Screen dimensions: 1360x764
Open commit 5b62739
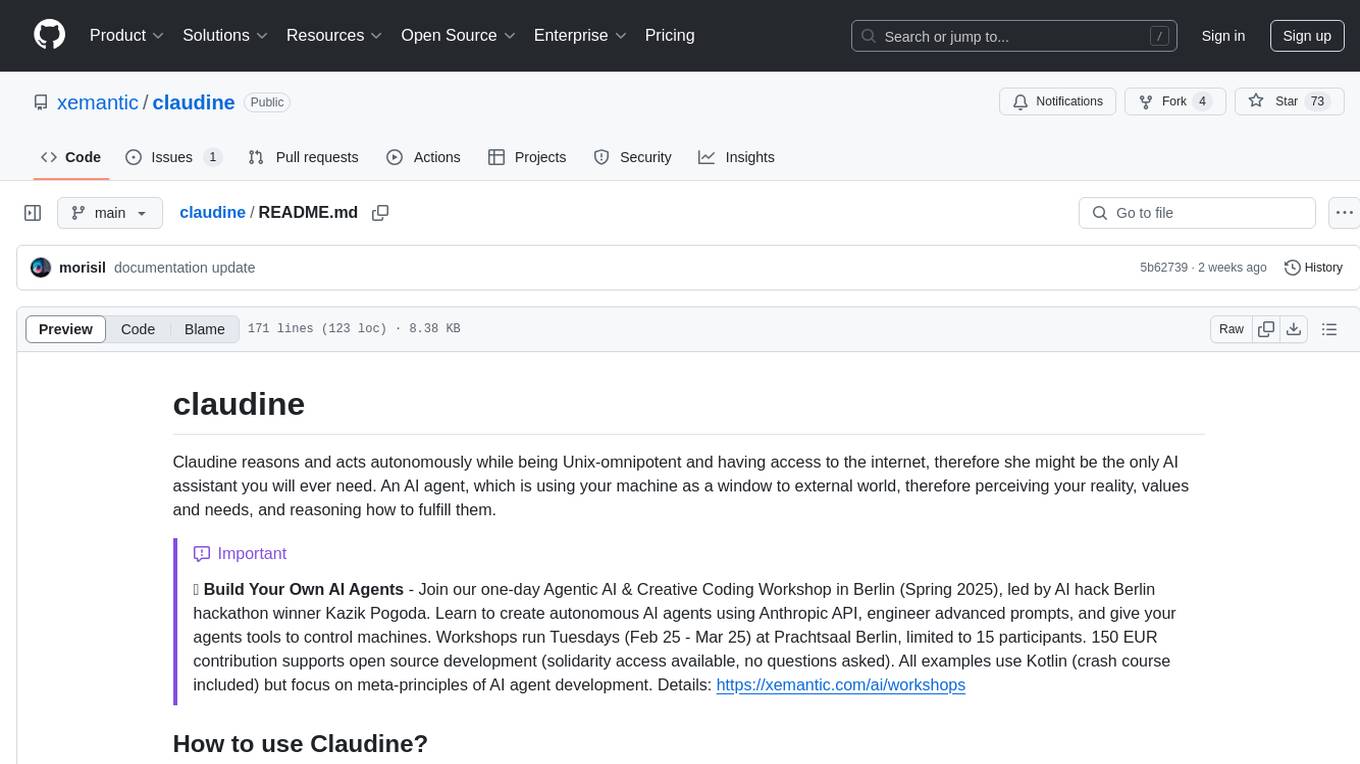pyautogui.click(x=1164, y=268)
